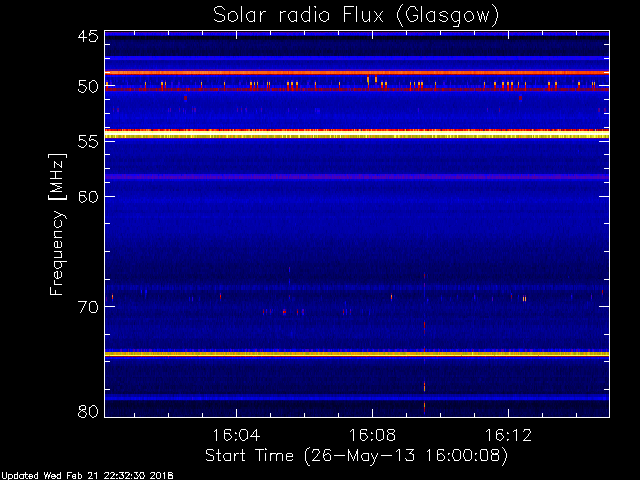Click the blue band at 45 MHz
Viewport: 640px width, 480px height.
pos(300,34)
